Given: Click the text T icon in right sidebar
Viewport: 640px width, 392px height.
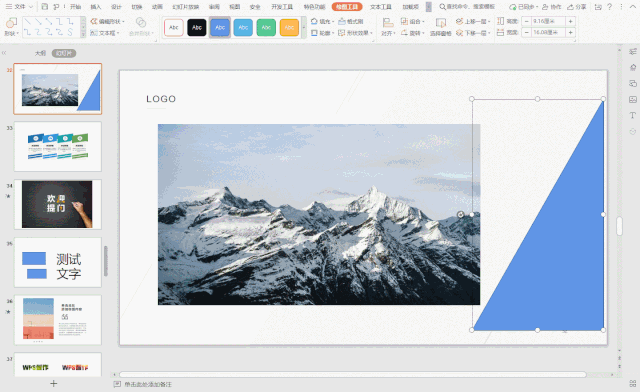Looking at the screenshot, I should 633,116.
